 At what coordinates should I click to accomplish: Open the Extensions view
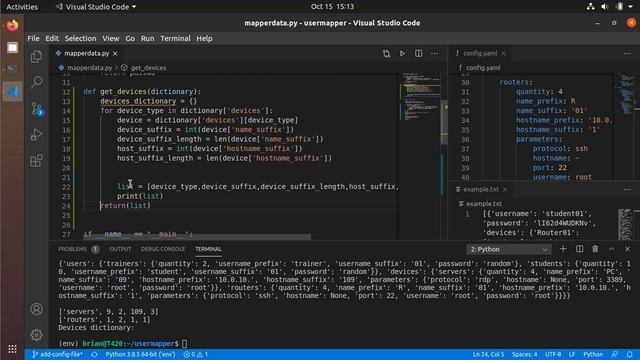36,160
